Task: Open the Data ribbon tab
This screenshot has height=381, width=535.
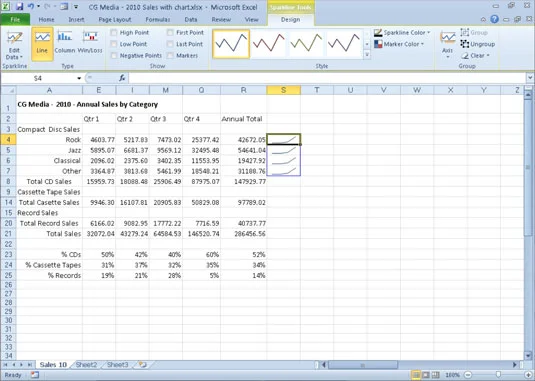Action: [191, 20]
